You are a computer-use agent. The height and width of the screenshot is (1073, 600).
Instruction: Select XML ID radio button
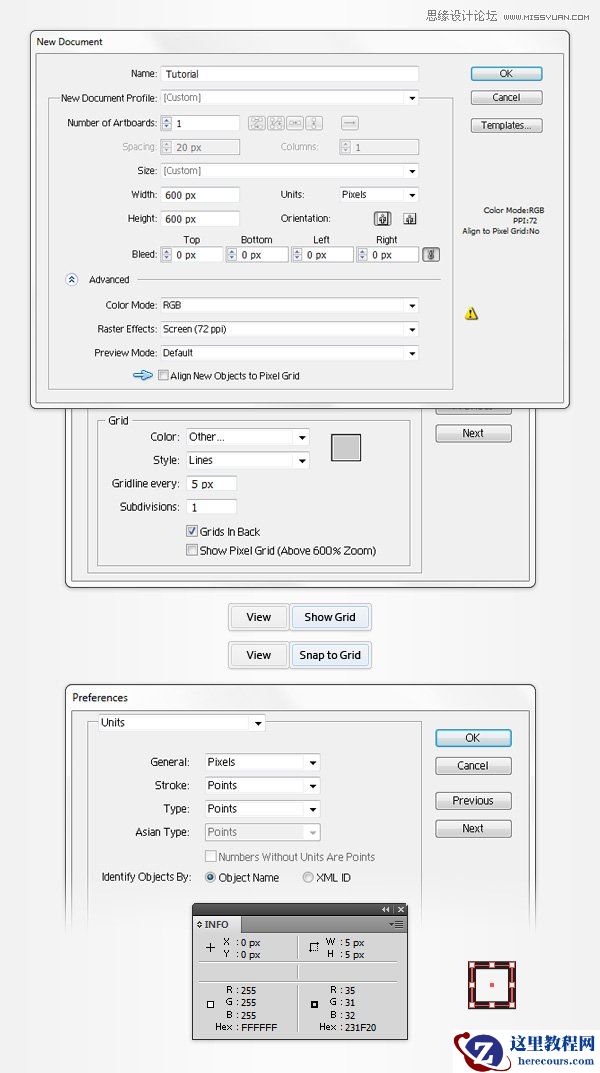(x=308, y=877)
